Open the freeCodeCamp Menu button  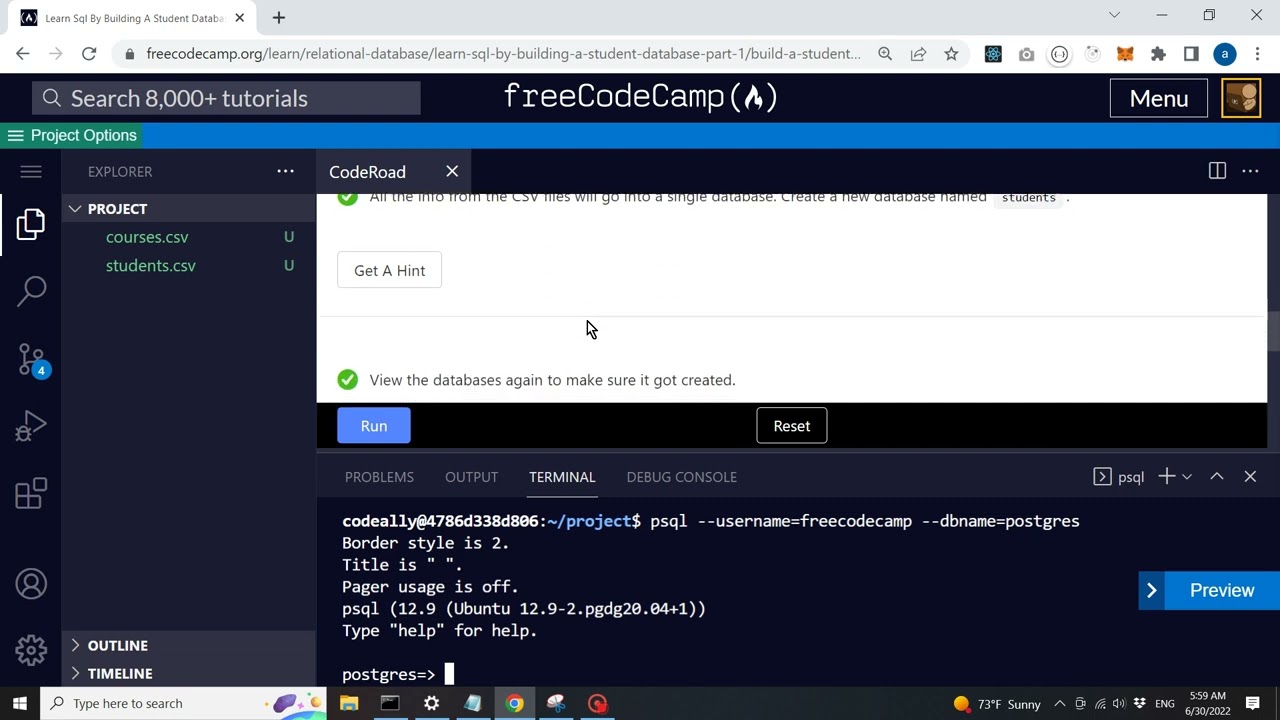pyautogui.click(x=1159, y=98)
